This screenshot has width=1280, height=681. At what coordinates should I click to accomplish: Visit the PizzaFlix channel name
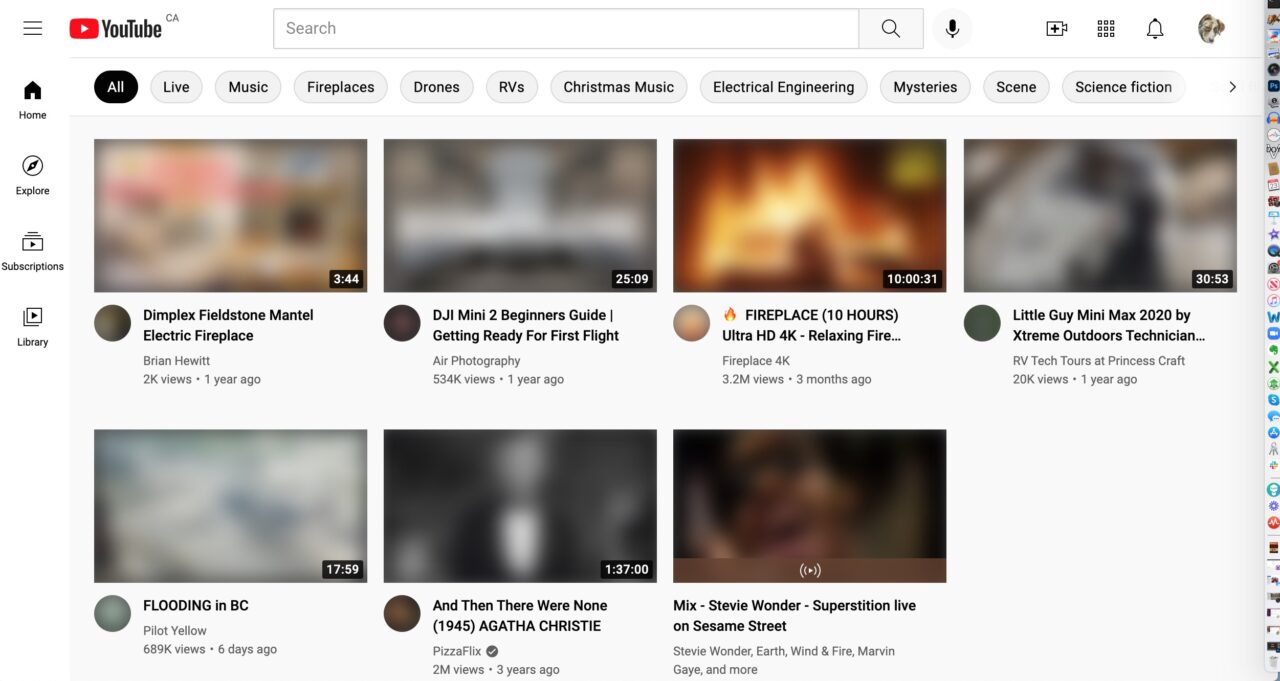click(457, 651)
